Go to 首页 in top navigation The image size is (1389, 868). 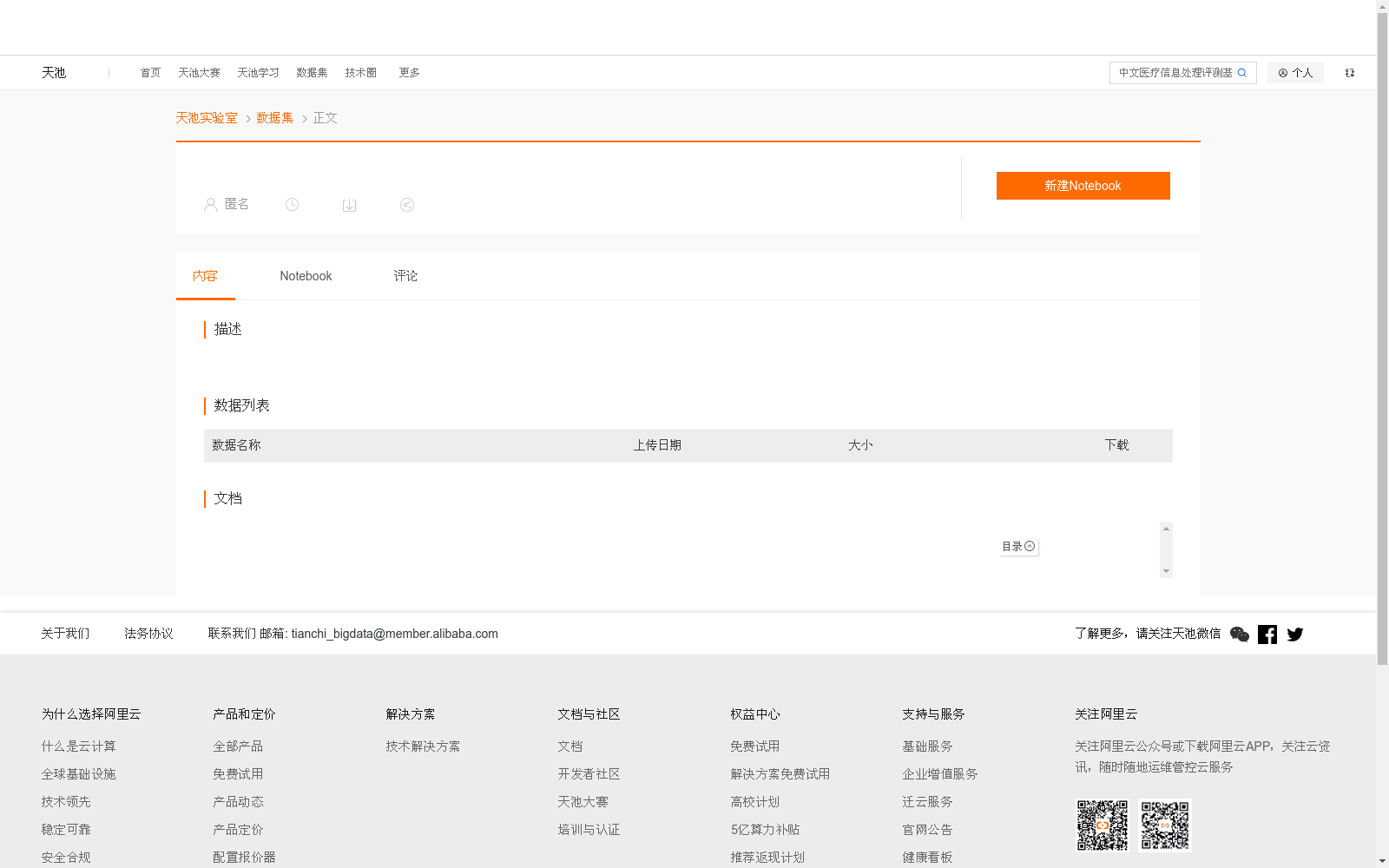click(150, 73)
